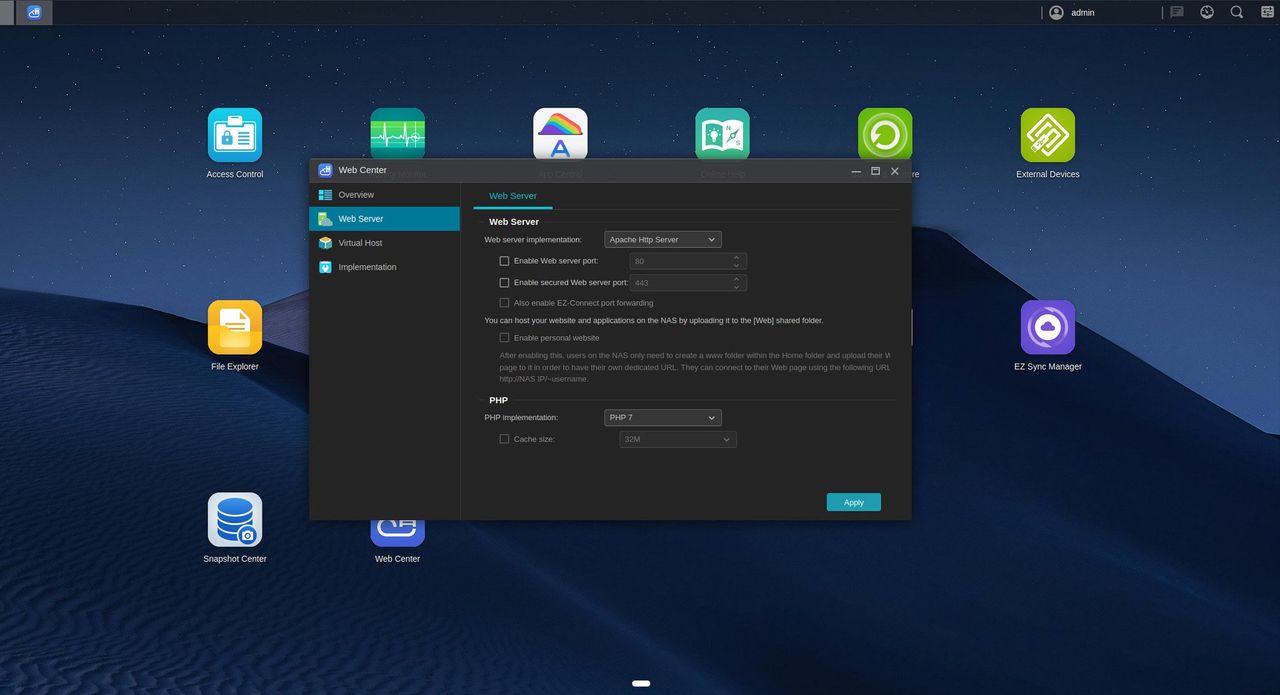Click the desktop page indicator dot
The width and height of the screenshot is (1280, 695).
click(641, 683)
